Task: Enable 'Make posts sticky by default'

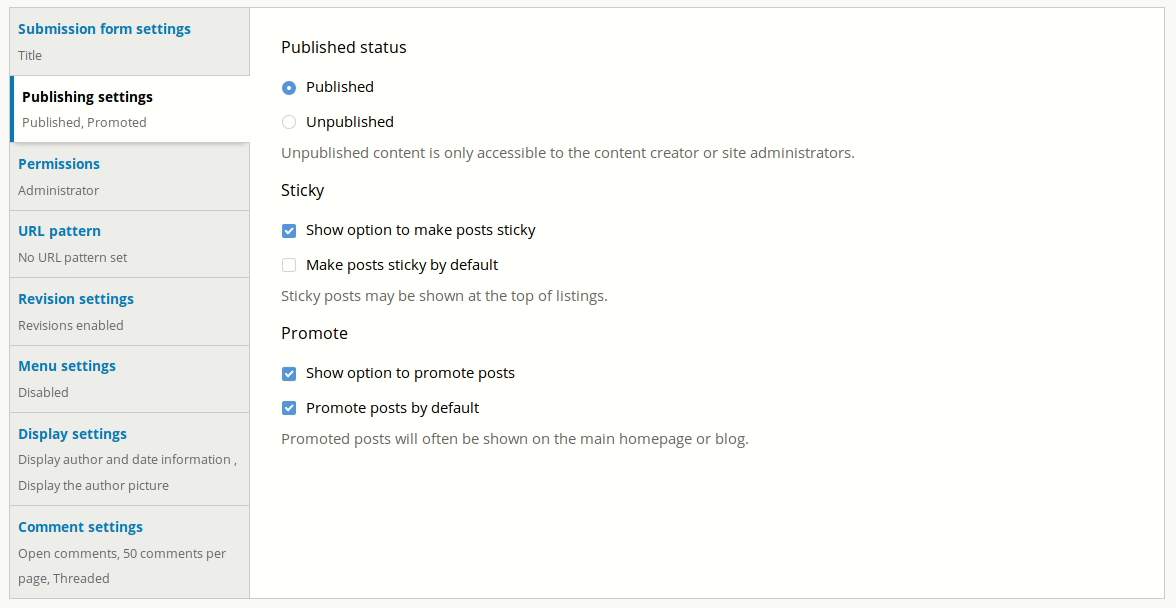Action: point(289,265)
